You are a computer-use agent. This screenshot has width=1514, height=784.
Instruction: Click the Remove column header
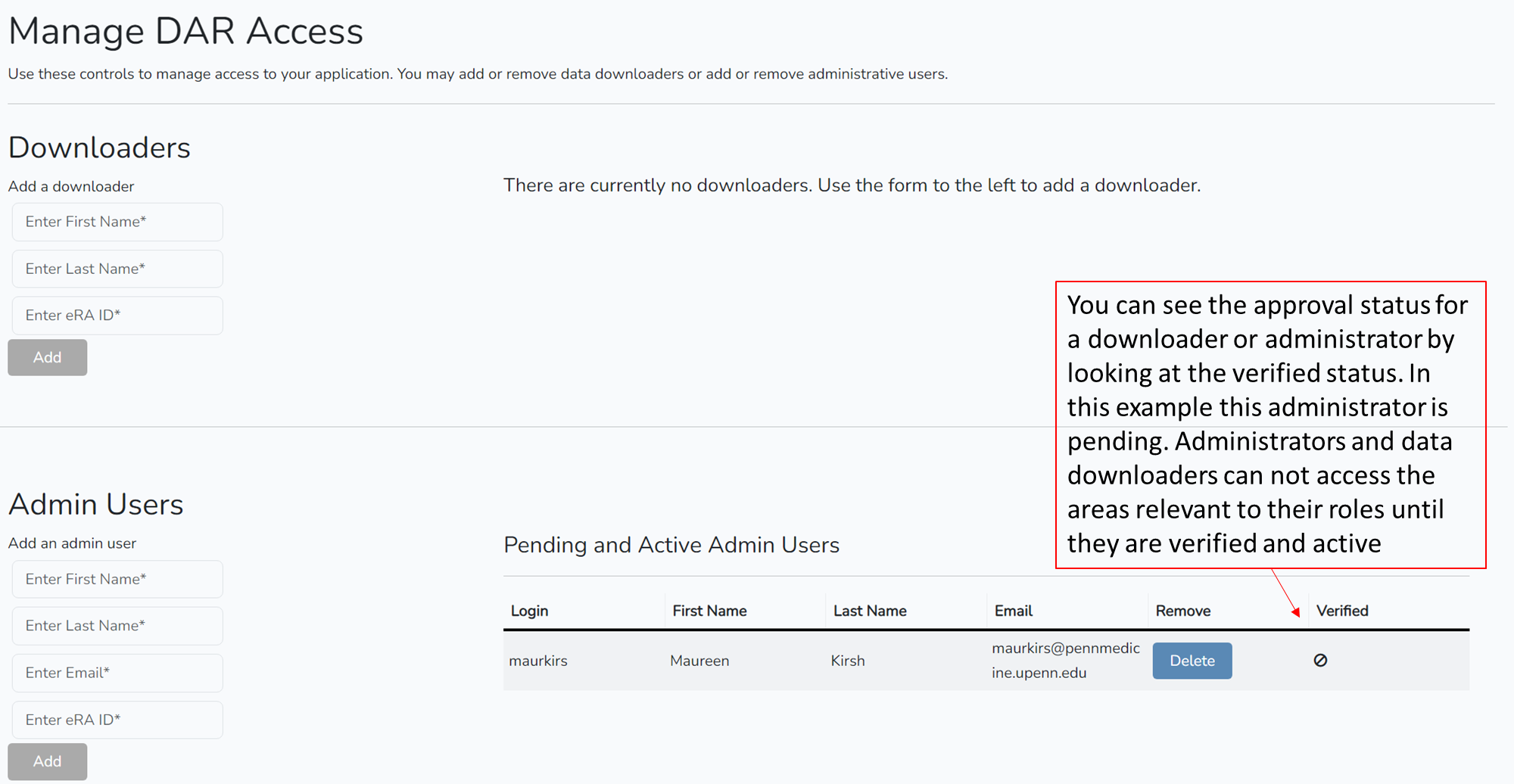point(1182,611)
